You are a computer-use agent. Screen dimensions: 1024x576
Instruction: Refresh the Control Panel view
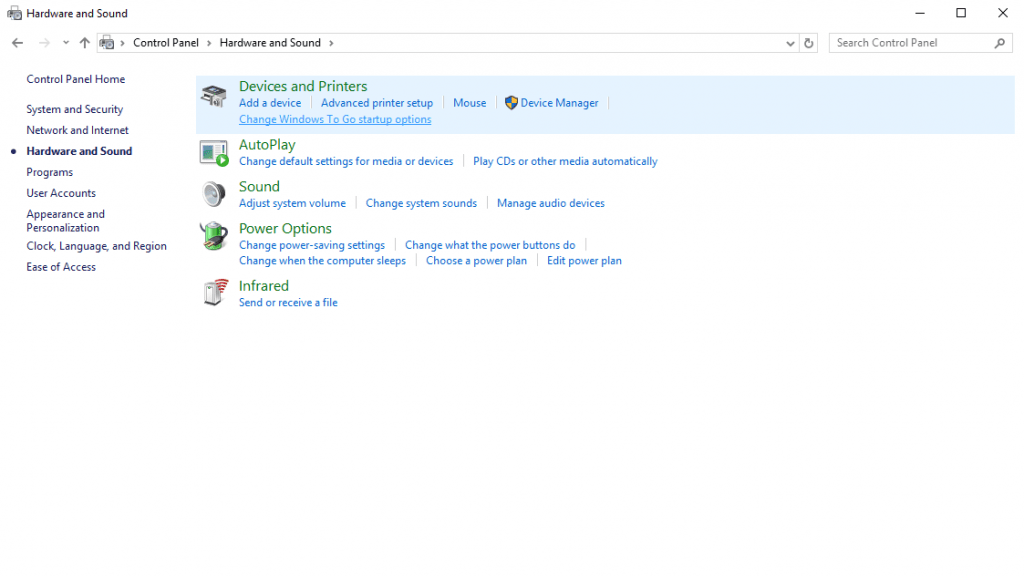[808, 43]
